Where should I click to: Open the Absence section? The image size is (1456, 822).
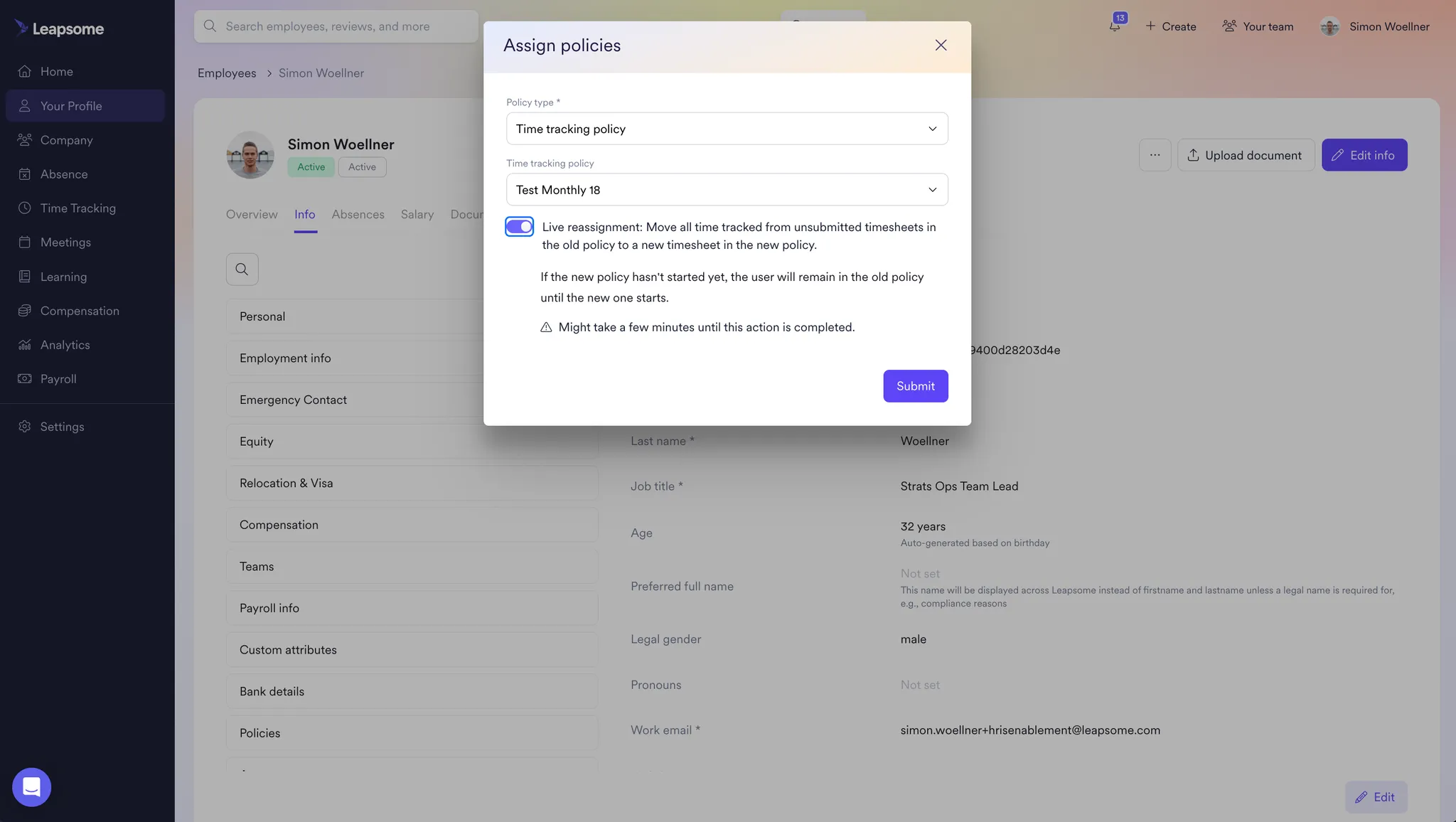point(65,174)
